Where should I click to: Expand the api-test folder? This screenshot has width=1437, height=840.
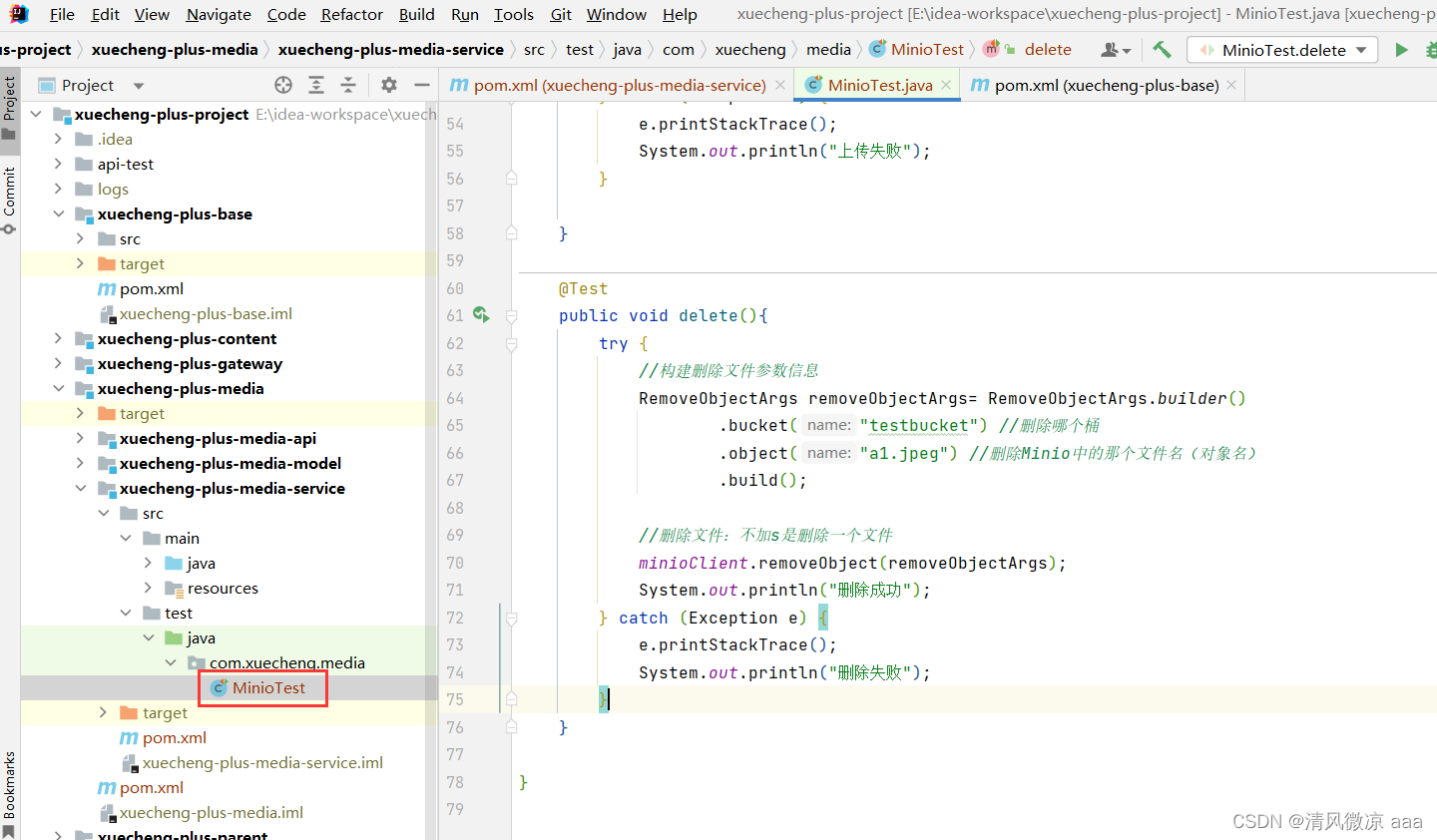pos(58,164)
